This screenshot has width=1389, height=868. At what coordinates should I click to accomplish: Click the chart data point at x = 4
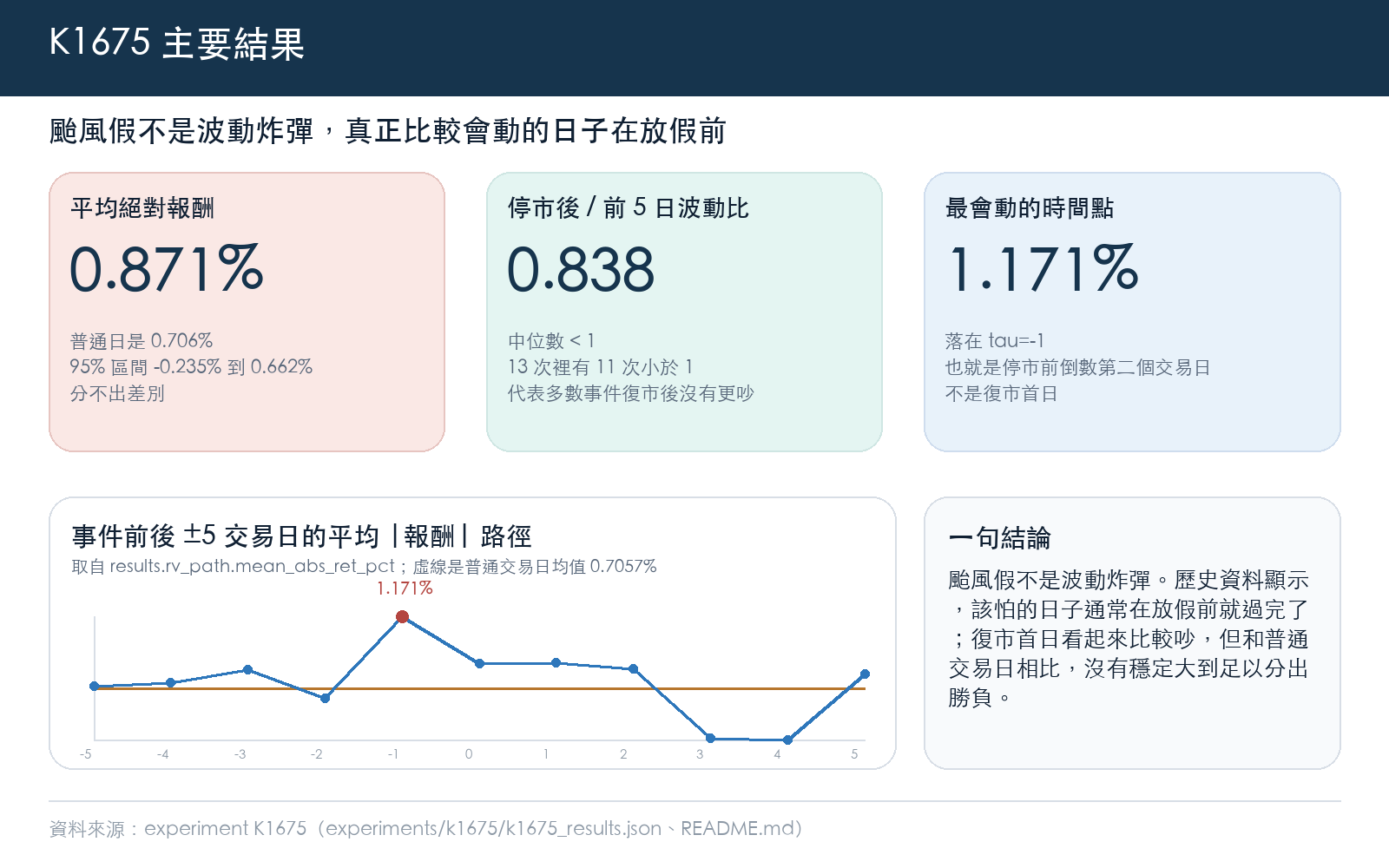787,740
